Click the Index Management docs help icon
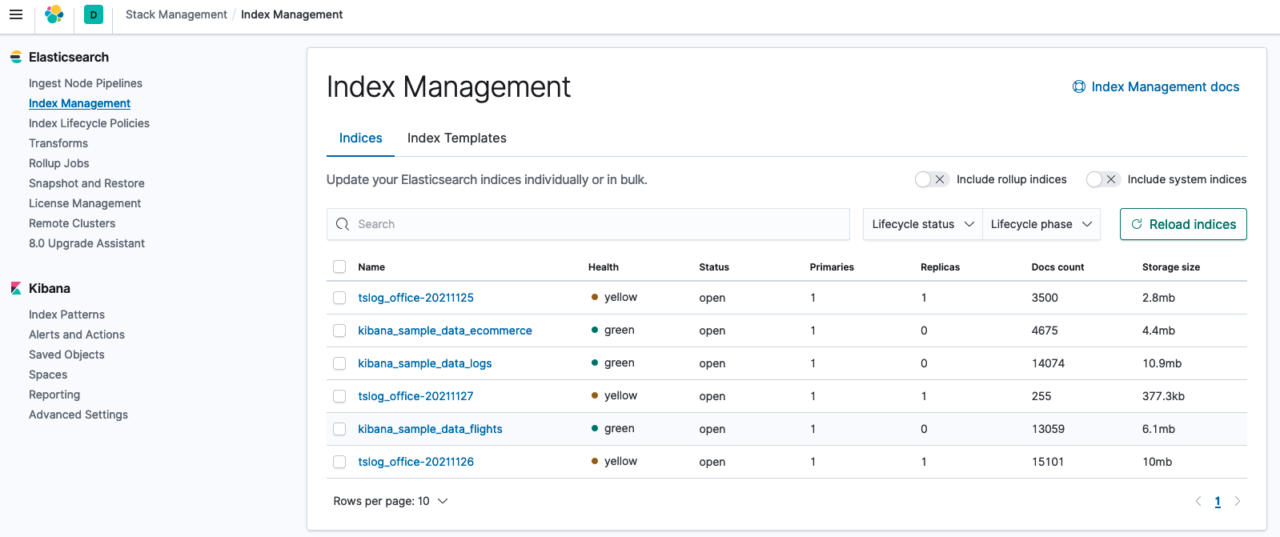The image size is (1280, 537). (1079, 87)
